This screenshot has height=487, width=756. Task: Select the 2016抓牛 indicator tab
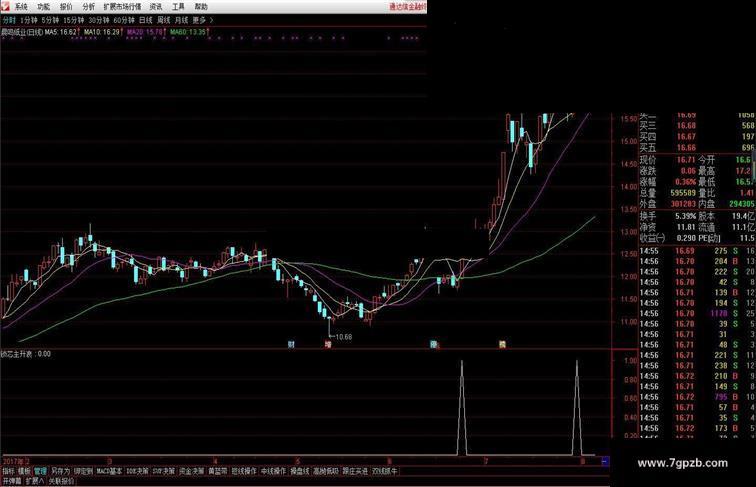pos(385,471)
